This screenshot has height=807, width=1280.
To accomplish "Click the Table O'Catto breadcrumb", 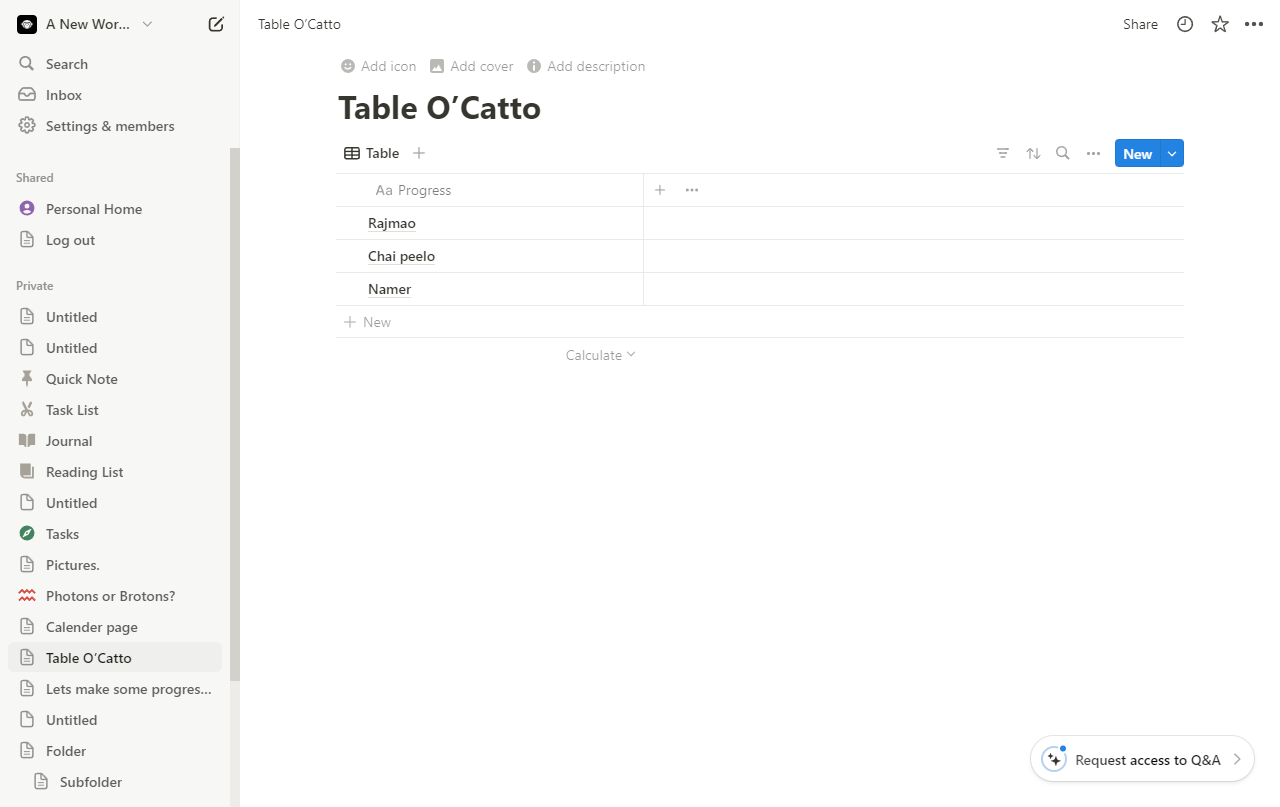I will (x=299, y=24).
